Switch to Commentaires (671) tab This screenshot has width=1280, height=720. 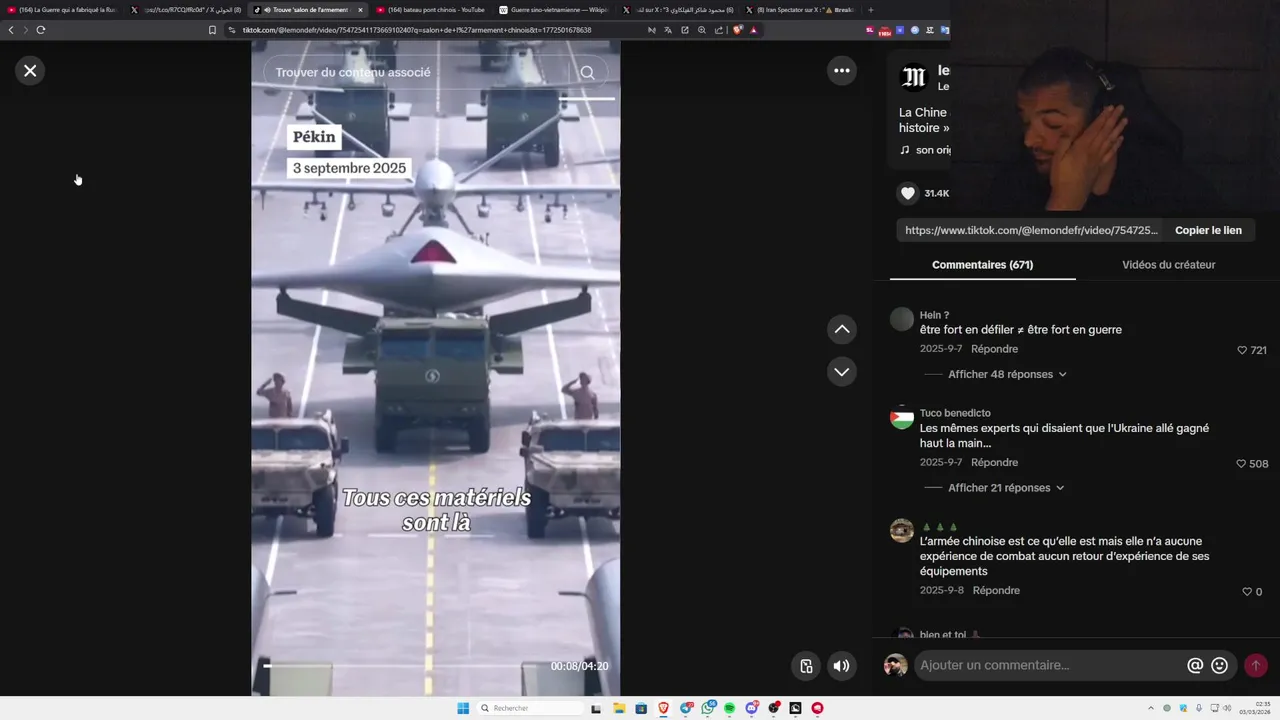point(982,265)
